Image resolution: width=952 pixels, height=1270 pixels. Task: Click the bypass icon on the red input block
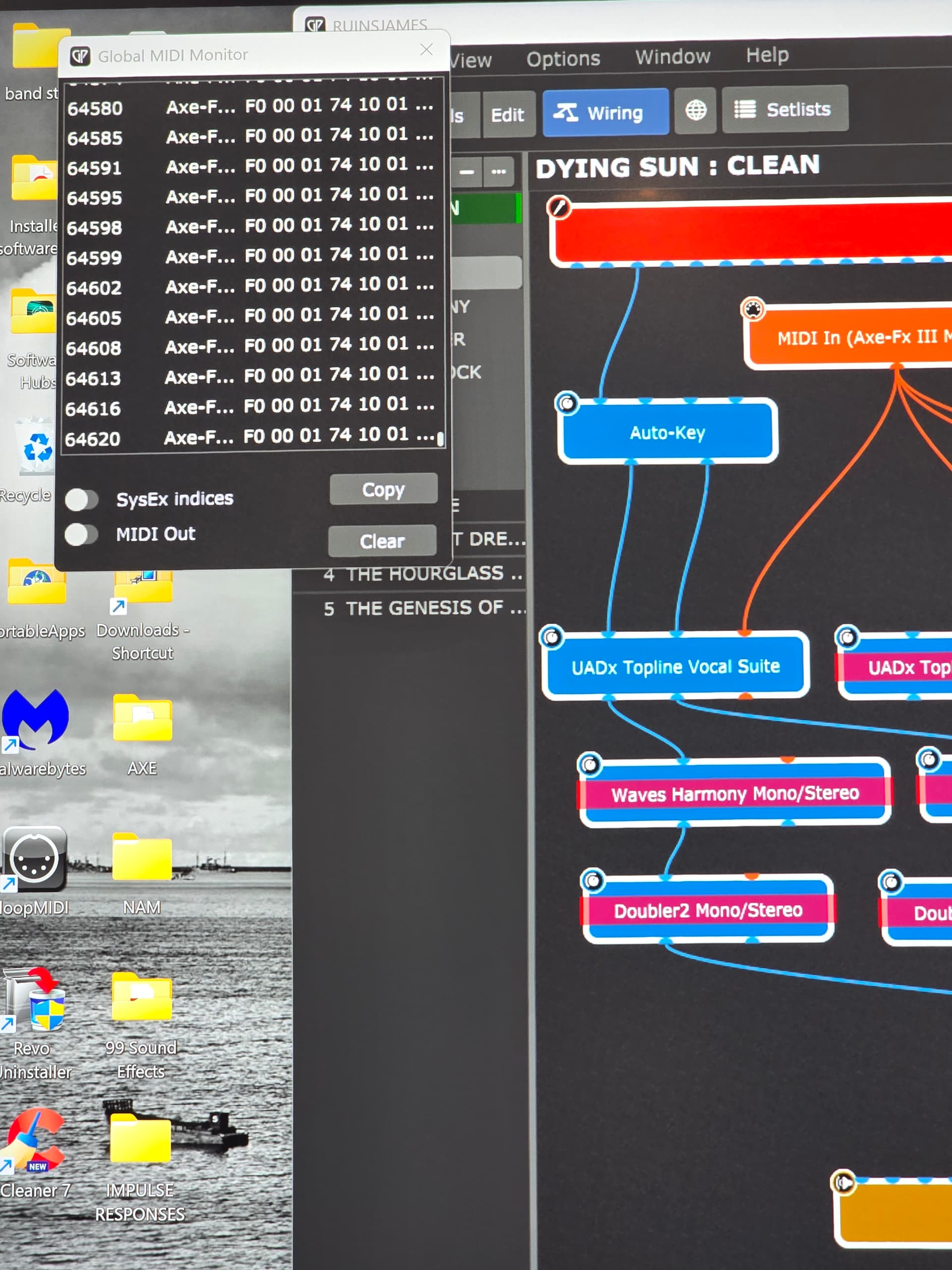click(x=558, y=207)
